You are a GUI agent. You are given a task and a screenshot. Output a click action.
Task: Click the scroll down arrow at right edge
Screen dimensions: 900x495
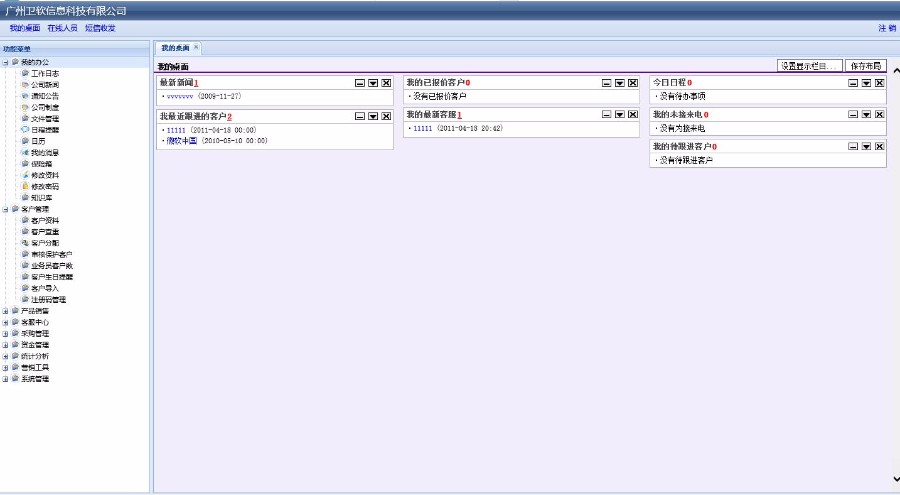tap(896, 478)
